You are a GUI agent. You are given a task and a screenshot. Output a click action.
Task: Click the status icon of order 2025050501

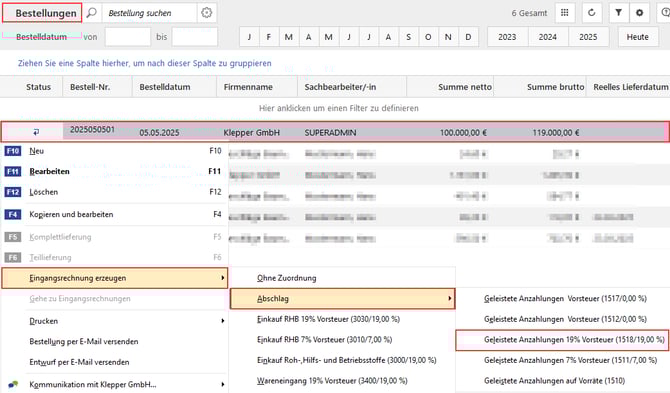tap(36, 132)
